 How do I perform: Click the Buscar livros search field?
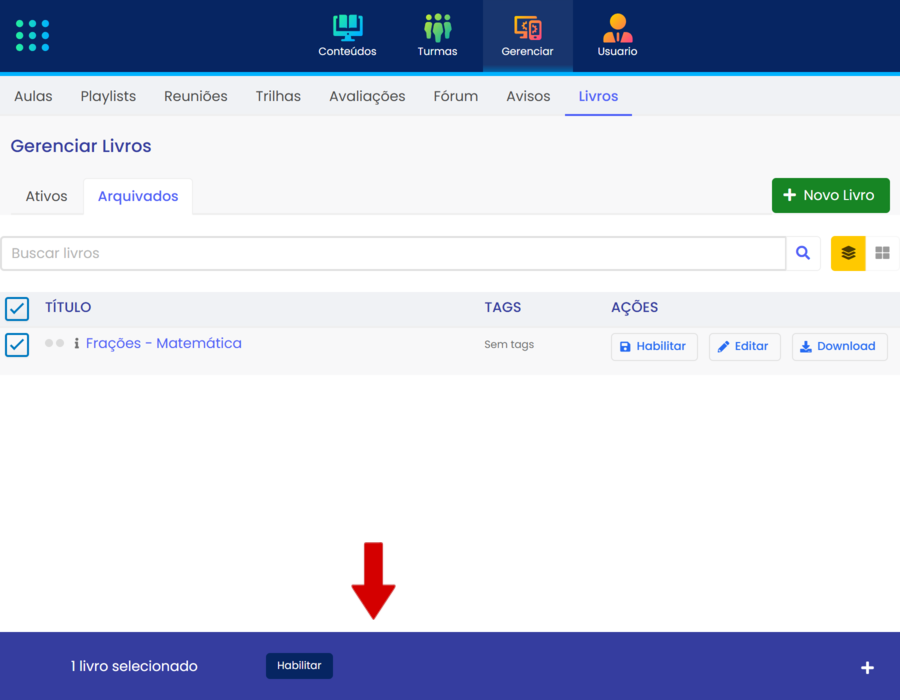(393, 254)
